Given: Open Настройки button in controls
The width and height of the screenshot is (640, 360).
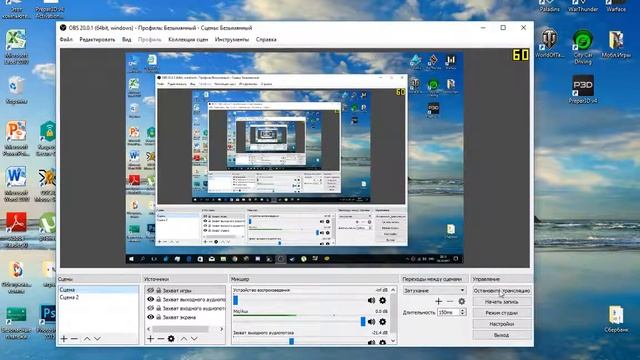Looking at the screenshot, I should point(502,324).
